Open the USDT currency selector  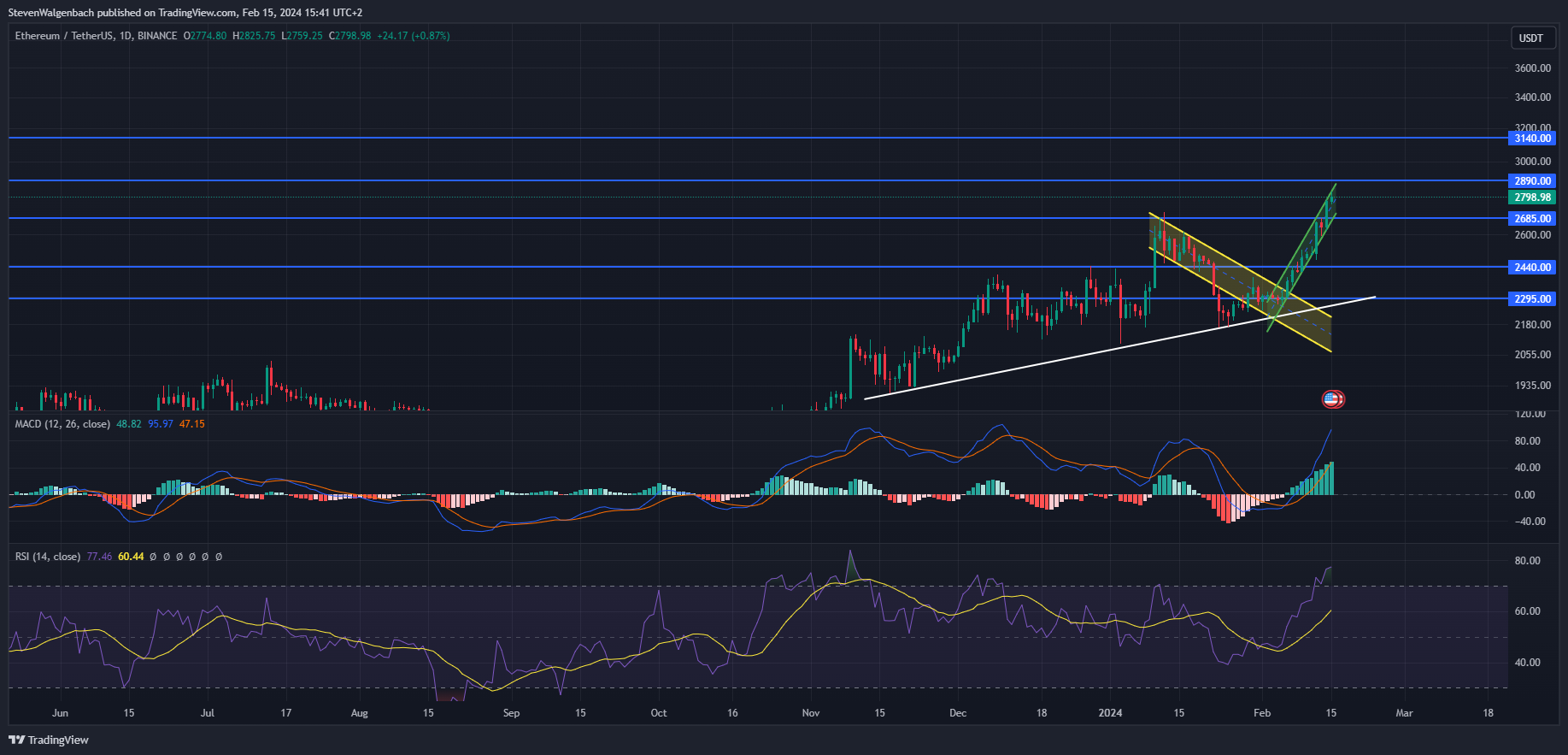click(1531, 38)
